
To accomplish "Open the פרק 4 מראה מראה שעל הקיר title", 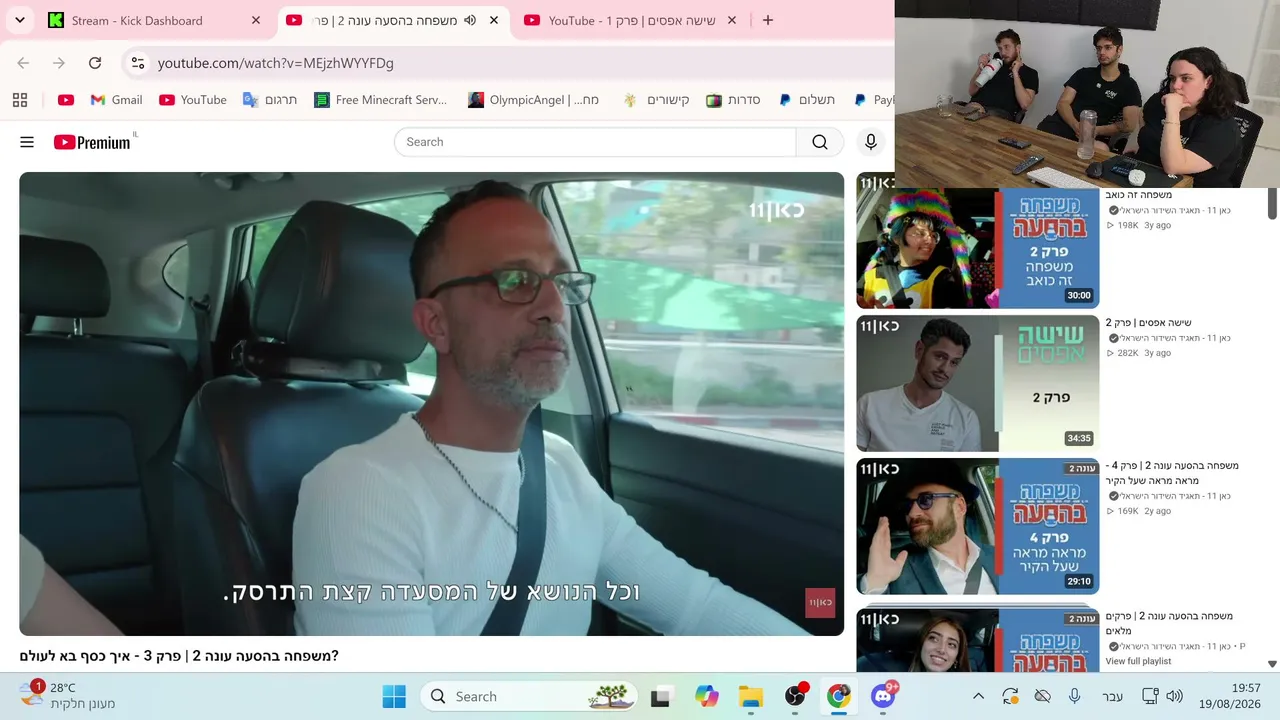I will [x=1172, y=473].
